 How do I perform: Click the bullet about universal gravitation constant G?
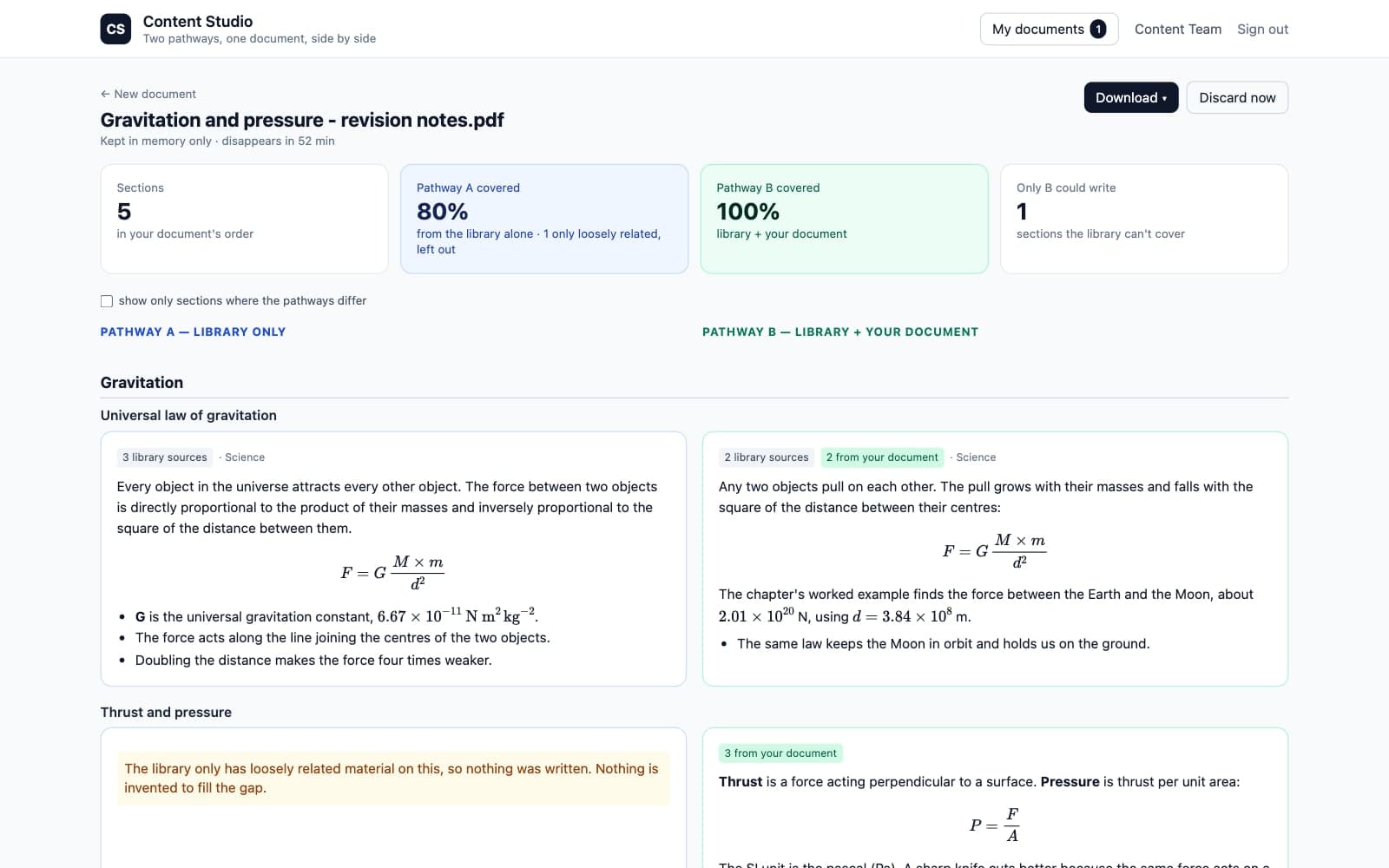[x=337, y=616]
